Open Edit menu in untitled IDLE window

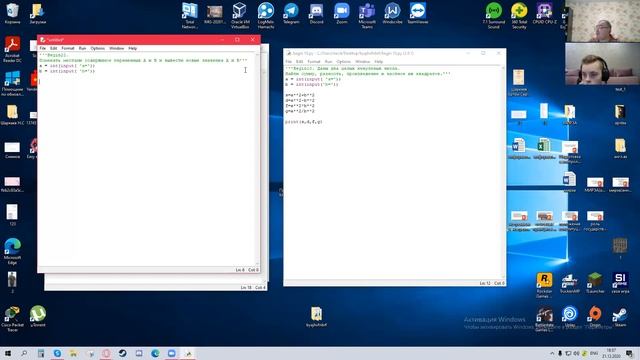[x=53, y=48]
